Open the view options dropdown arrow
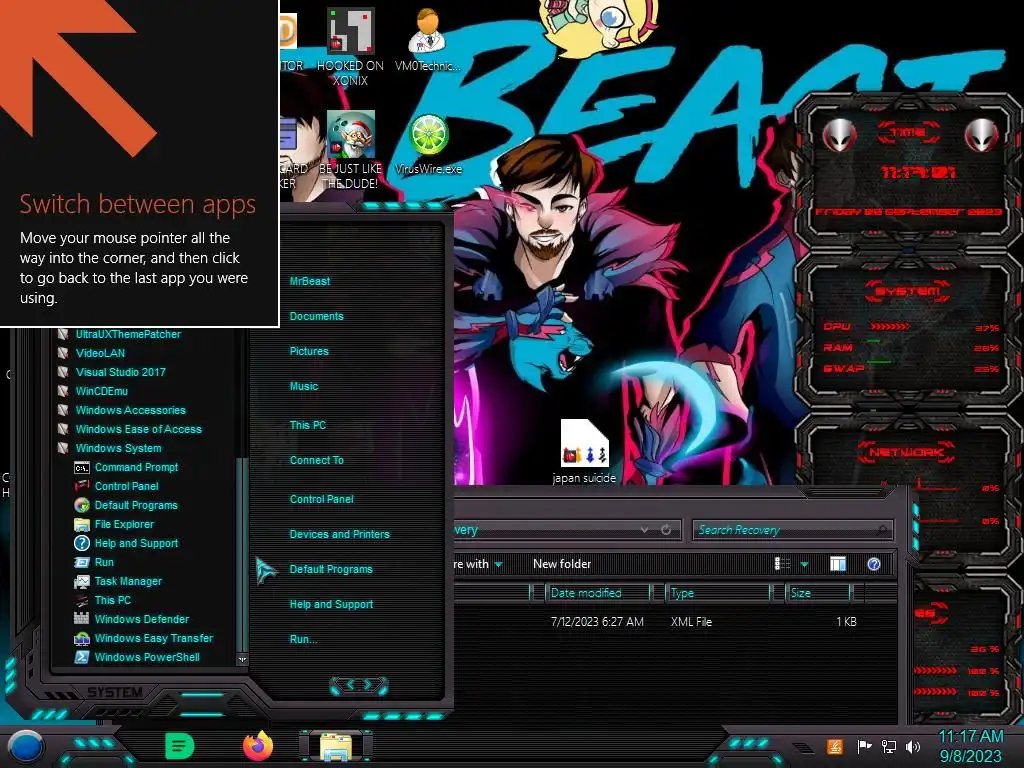 click(805, 564)
